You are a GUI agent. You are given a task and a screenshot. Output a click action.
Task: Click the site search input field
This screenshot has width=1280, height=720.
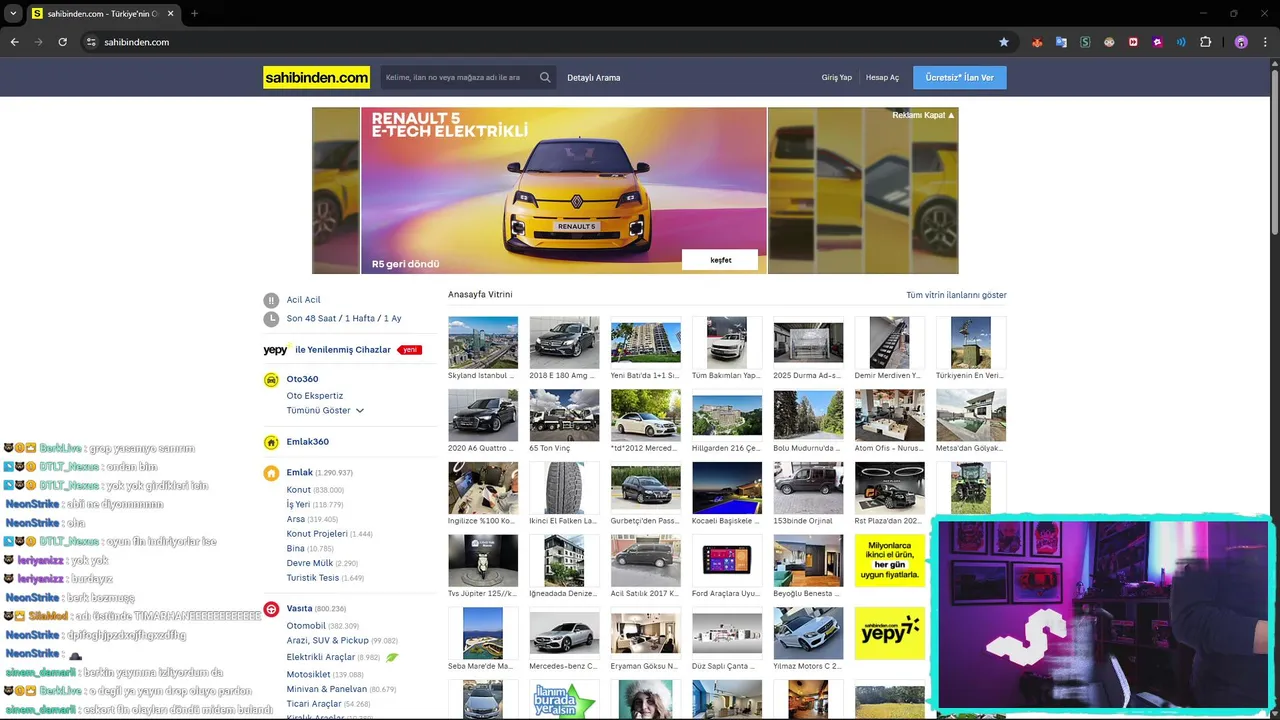[458, 77]
